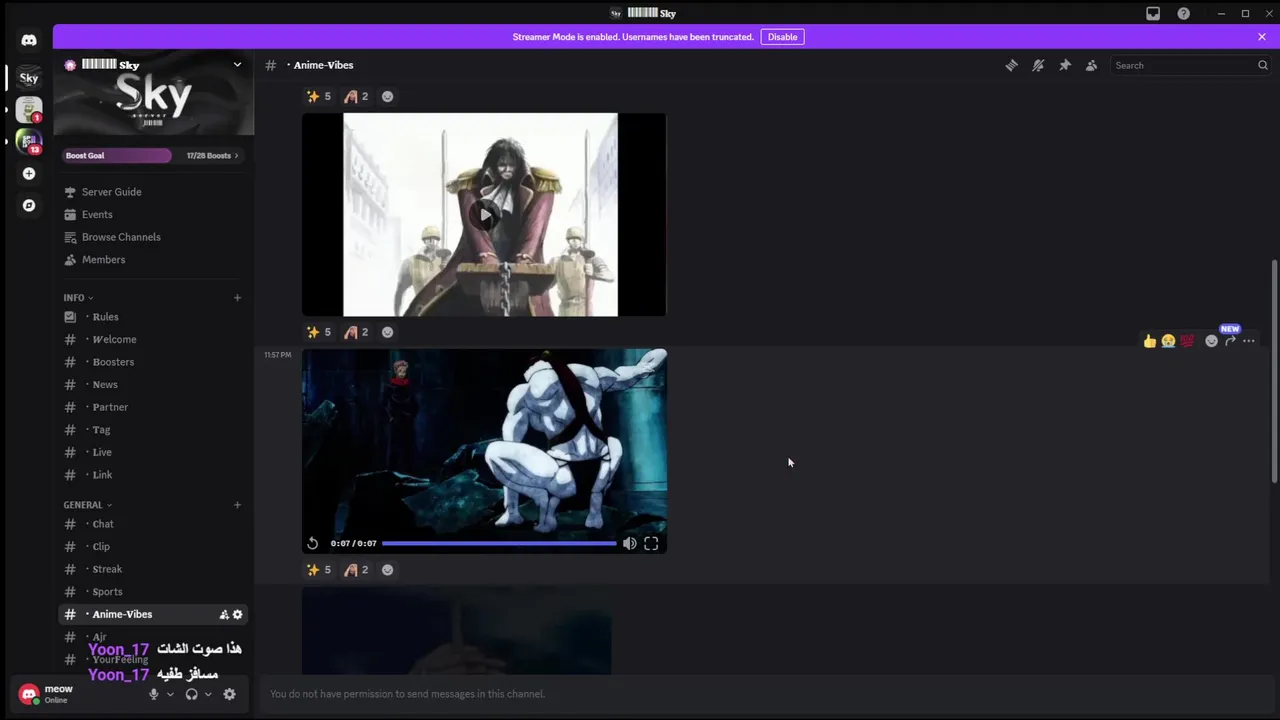
Task: Deafen with the headphones icon
Action: pos(191,694)
